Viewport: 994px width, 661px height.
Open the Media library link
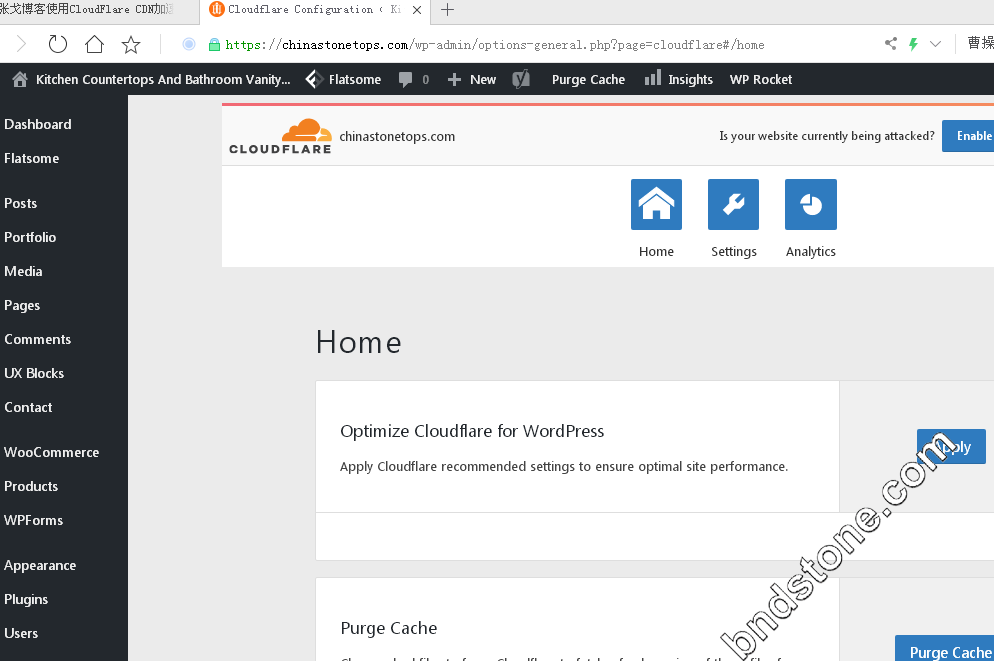point(23,271)
